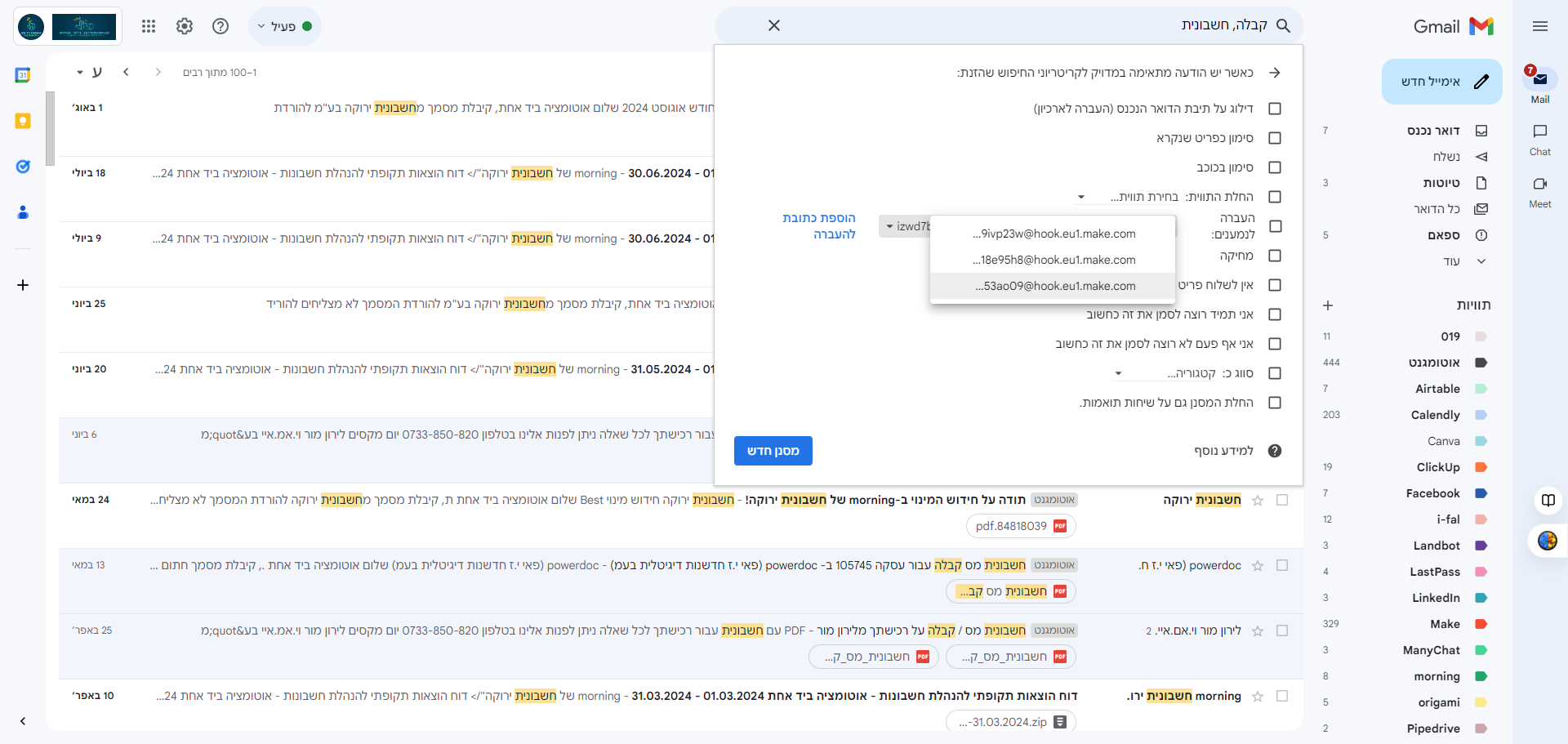This screenshot has width=1568, height=744.
Task: Click the plus icon to get add-ons
Action: (x=23, y=285)
